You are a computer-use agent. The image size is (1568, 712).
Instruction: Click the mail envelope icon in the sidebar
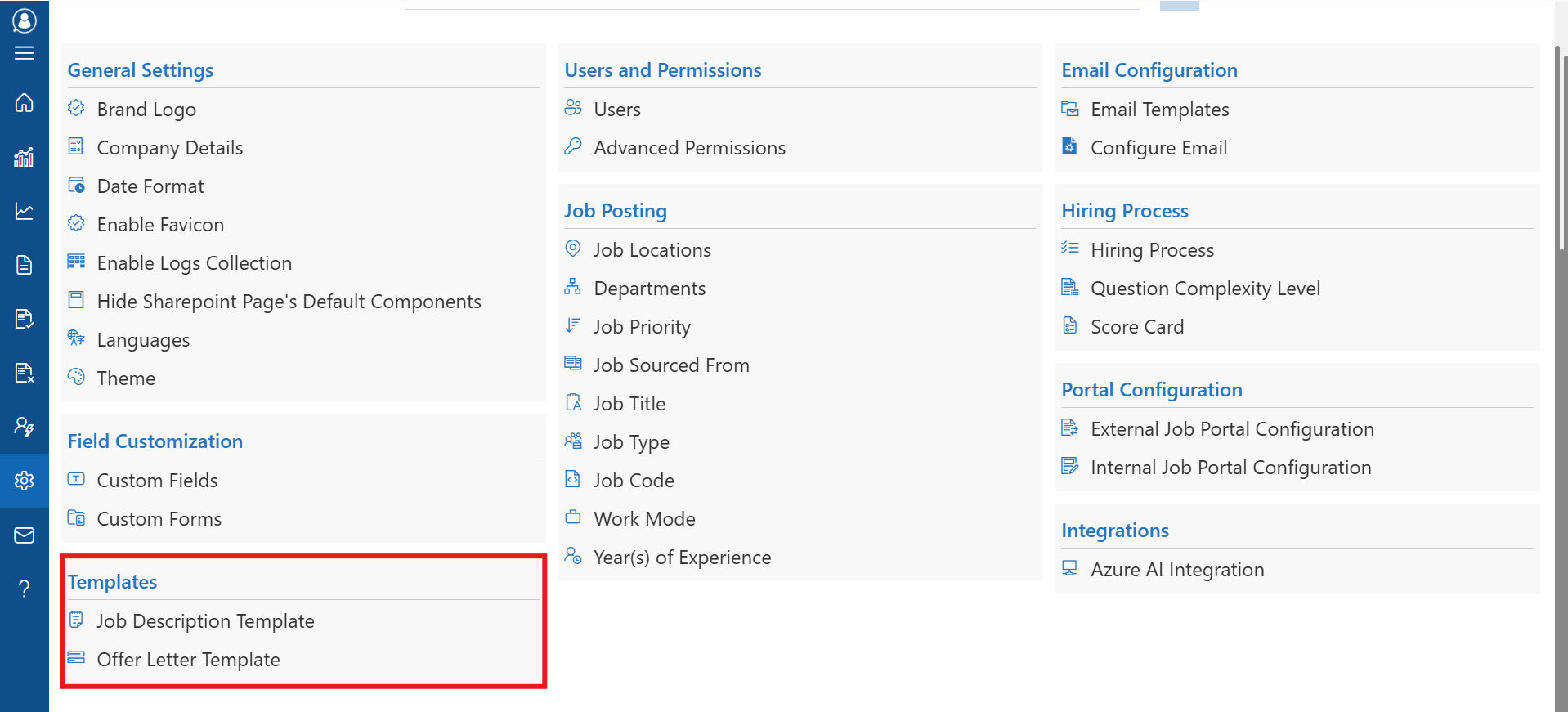coord(25,535)
